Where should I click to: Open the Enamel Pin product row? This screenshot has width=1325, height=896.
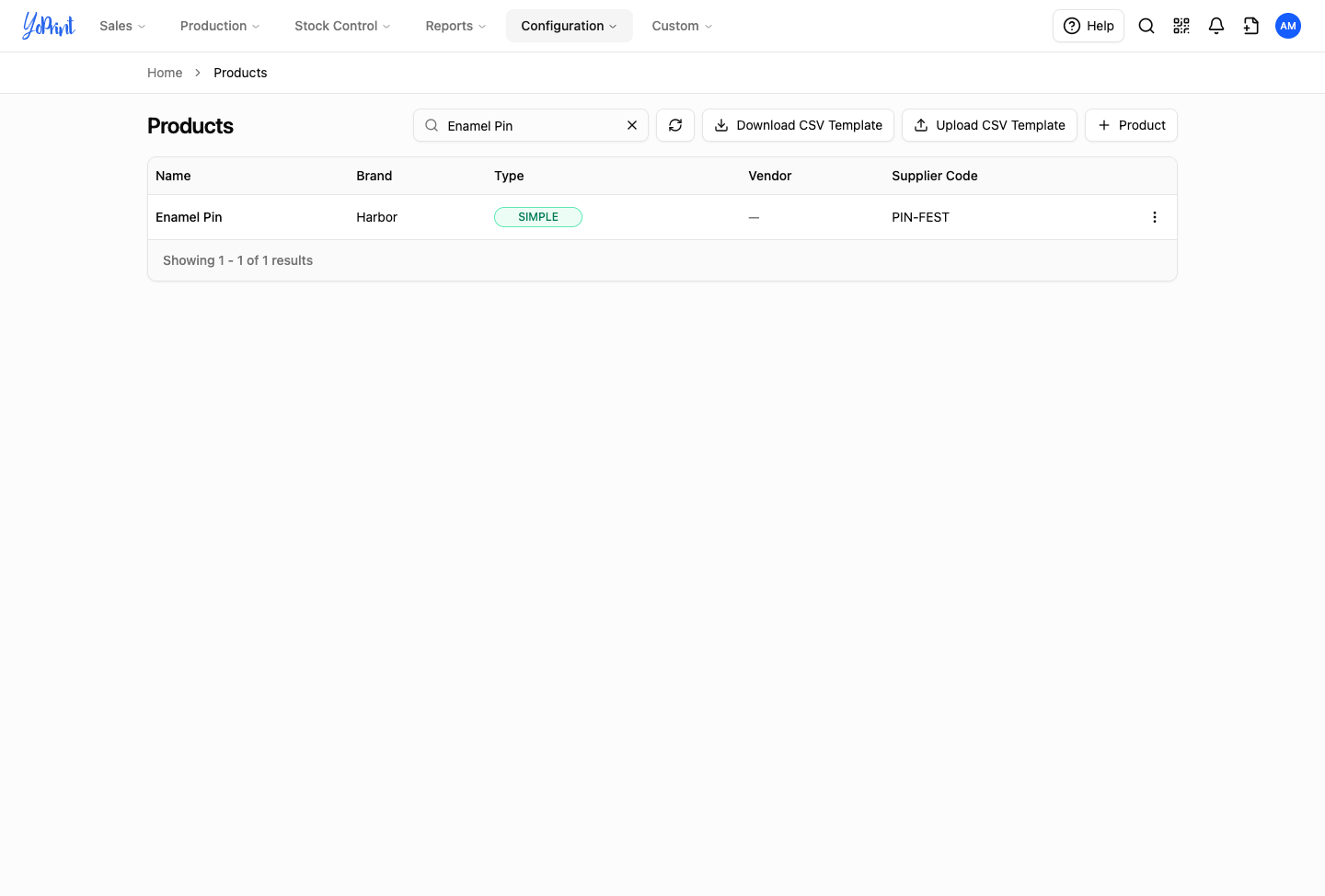pyautogui.click(x=662, y=217)
